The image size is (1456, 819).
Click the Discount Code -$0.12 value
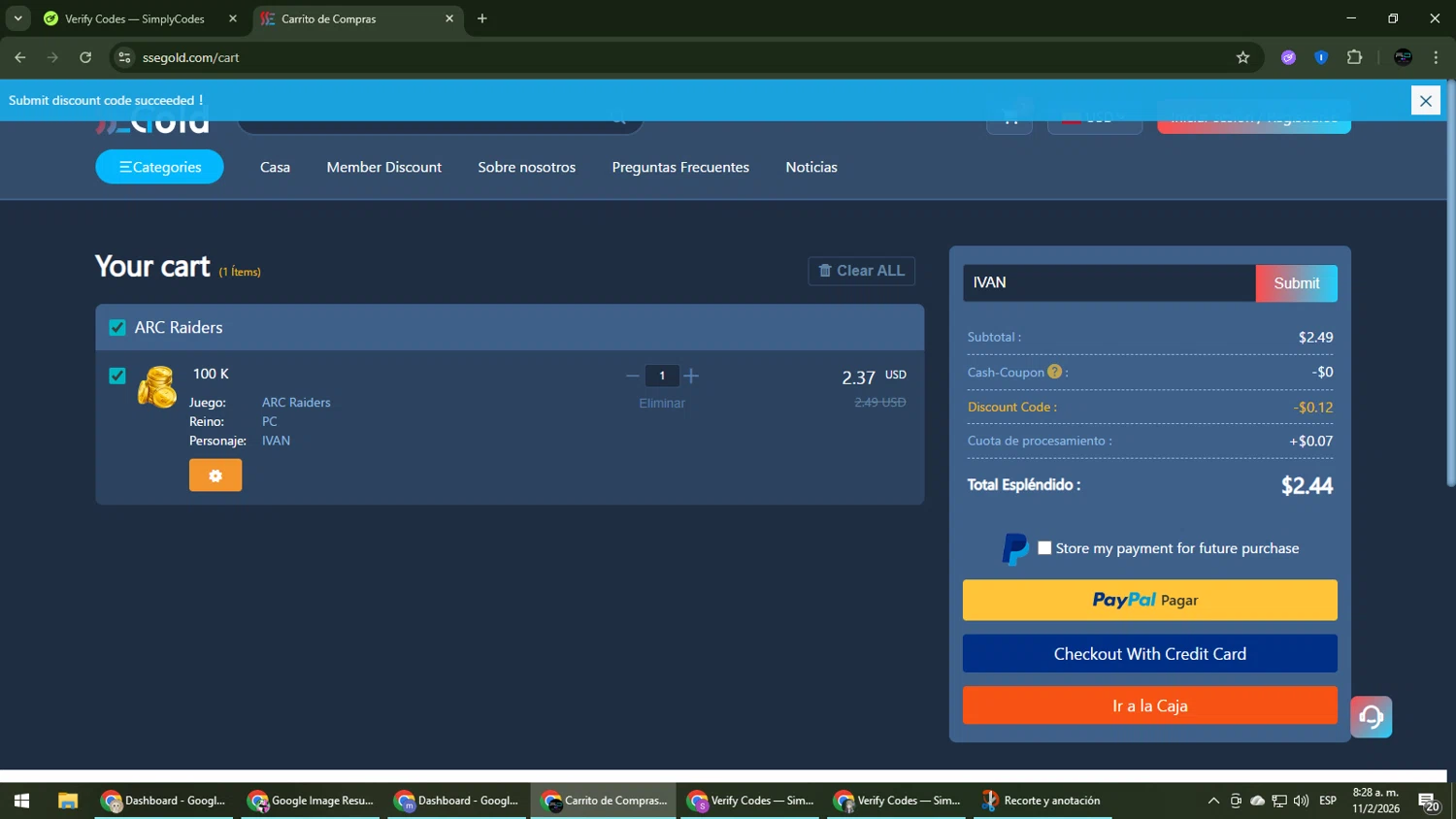pos(1313,408)
